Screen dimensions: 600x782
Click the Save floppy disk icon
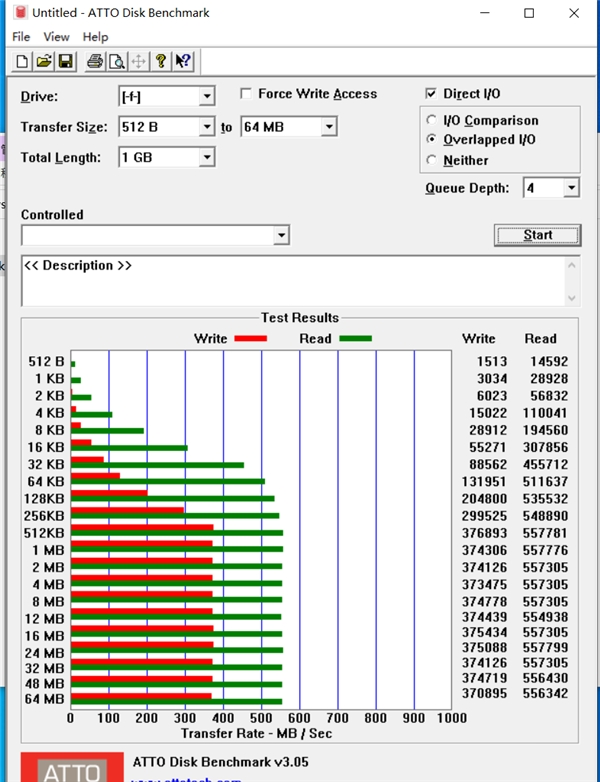tap(65, 61)
